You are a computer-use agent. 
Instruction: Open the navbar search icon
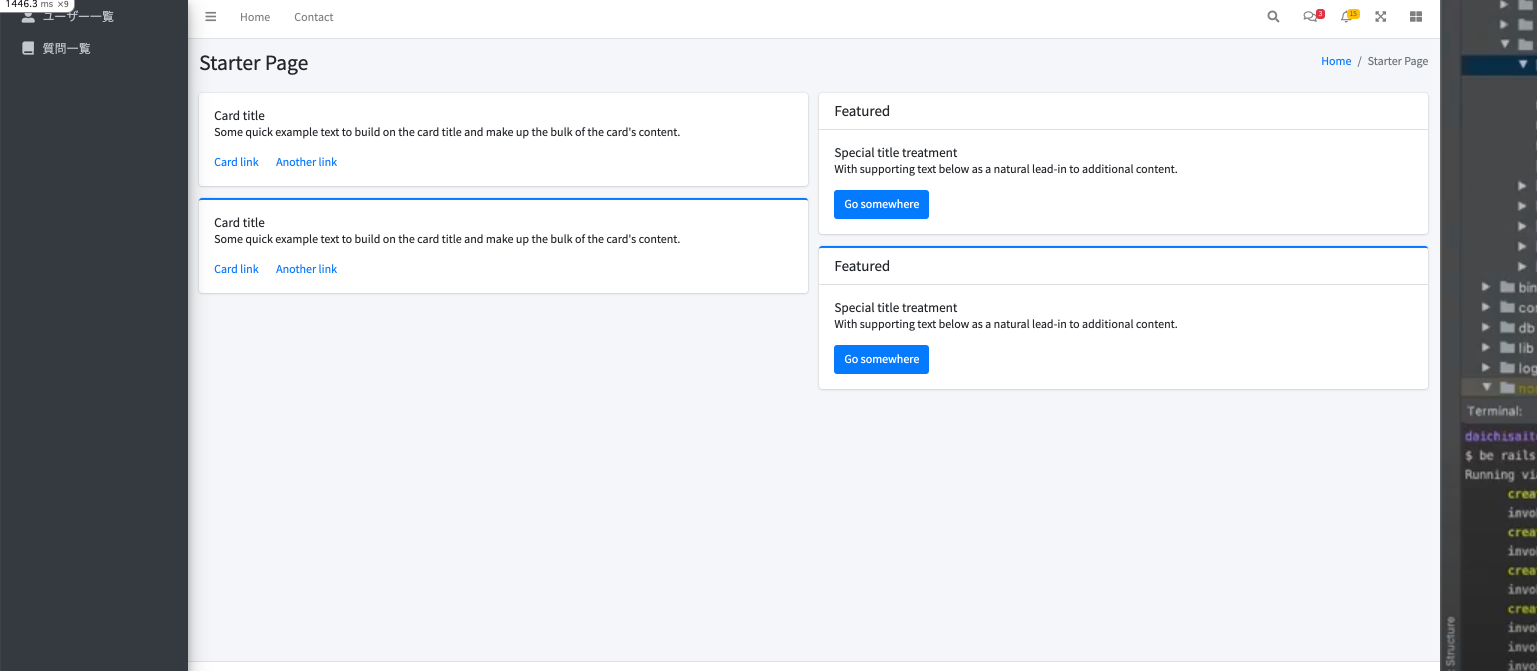point(1273,17)
